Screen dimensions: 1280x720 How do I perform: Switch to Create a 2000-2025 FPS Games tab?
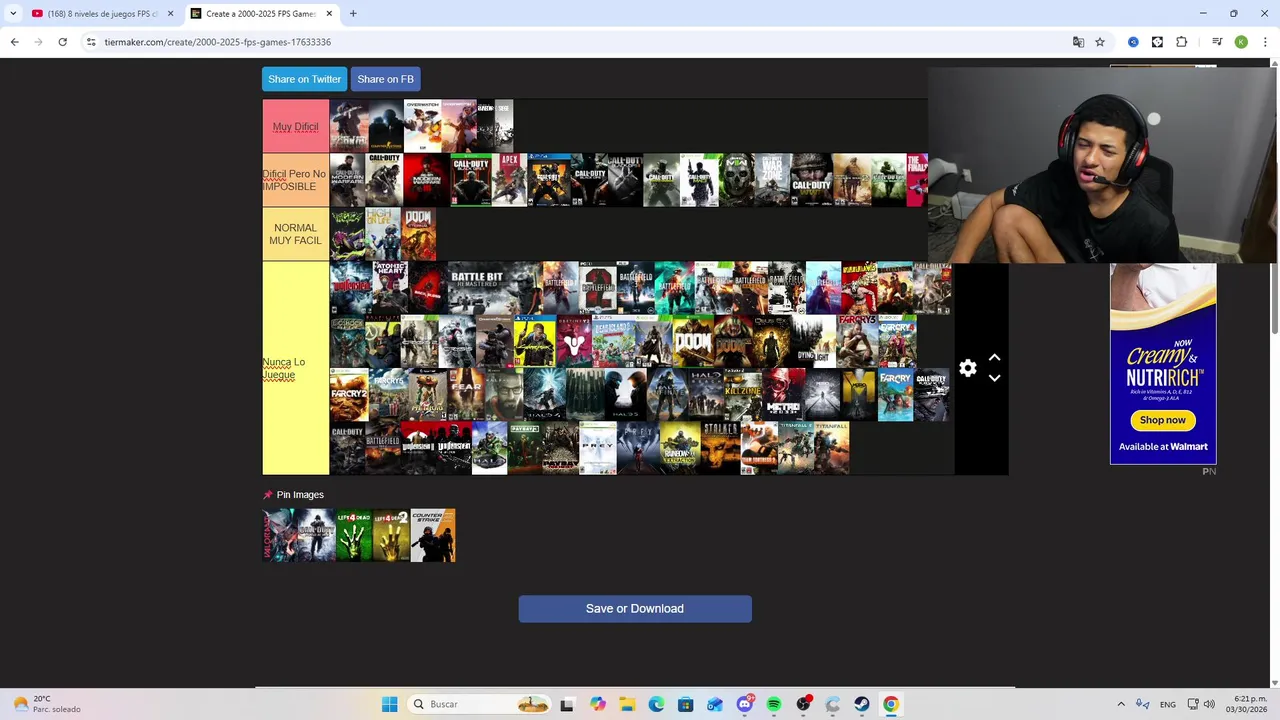[x=262, y=14]
